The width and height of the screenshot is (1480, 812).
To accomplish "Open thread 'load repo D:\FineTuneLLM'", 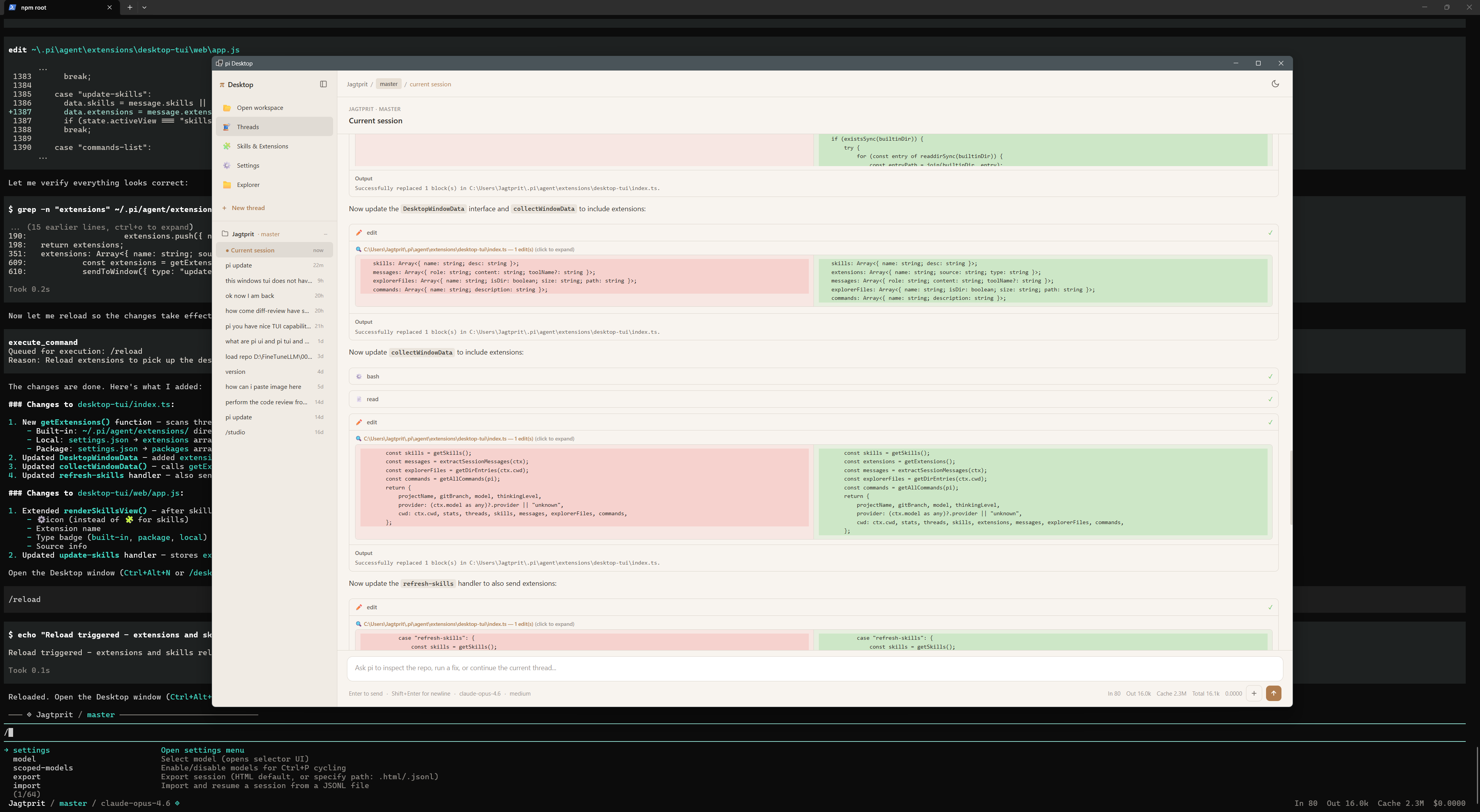I will (274, 356).
